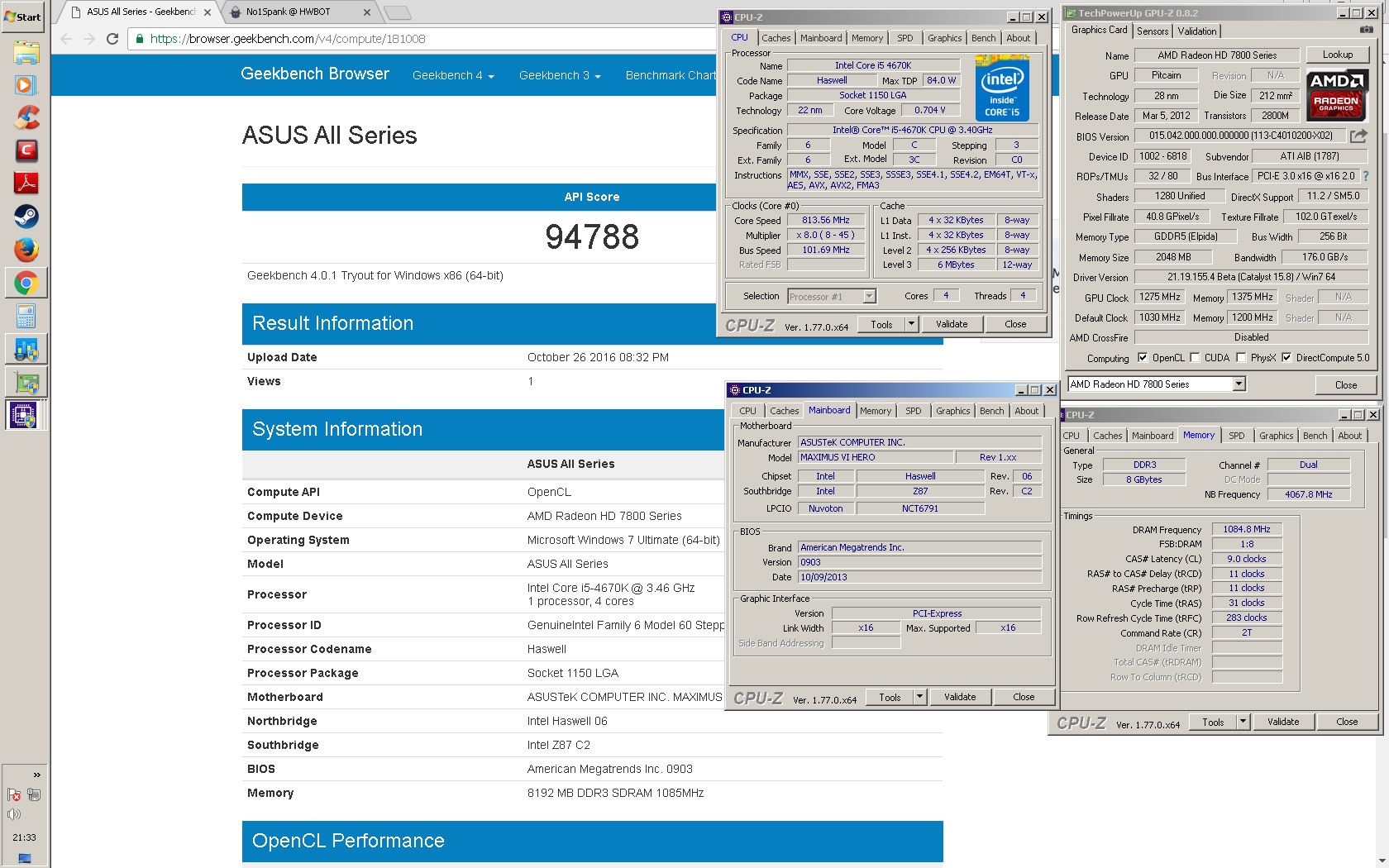The image size is (1389, 868).
Task: Click the GPU-Z screenshot camera icon
Action: pos(1367,30)
